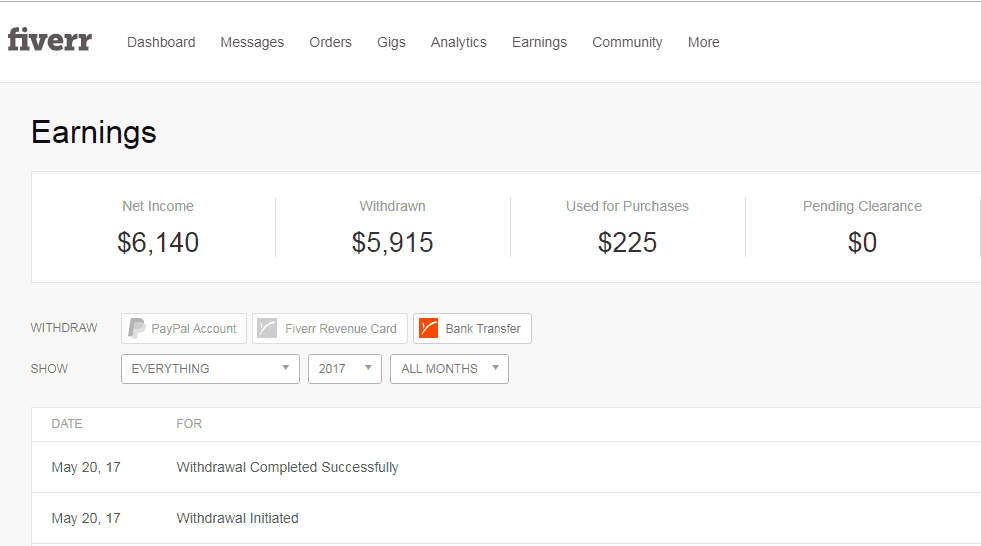Withdraw via Bank Transfer

coord(472,328)
